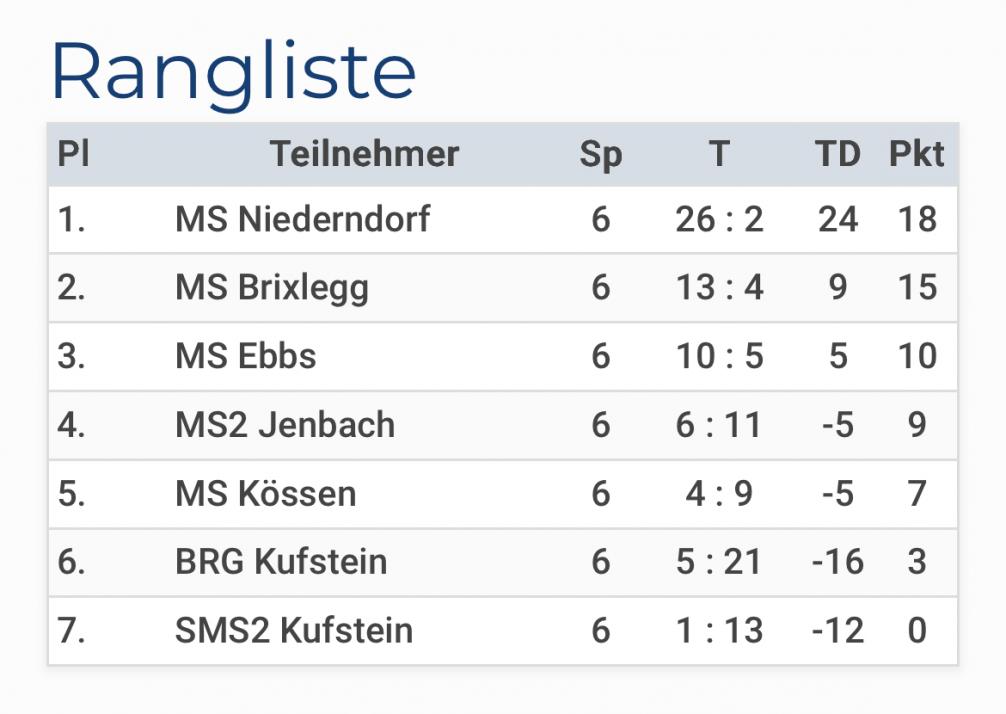The image size is (1006, 714).
Task: Click the 15 points cell of Brixlegg
Action: [916, 288]
